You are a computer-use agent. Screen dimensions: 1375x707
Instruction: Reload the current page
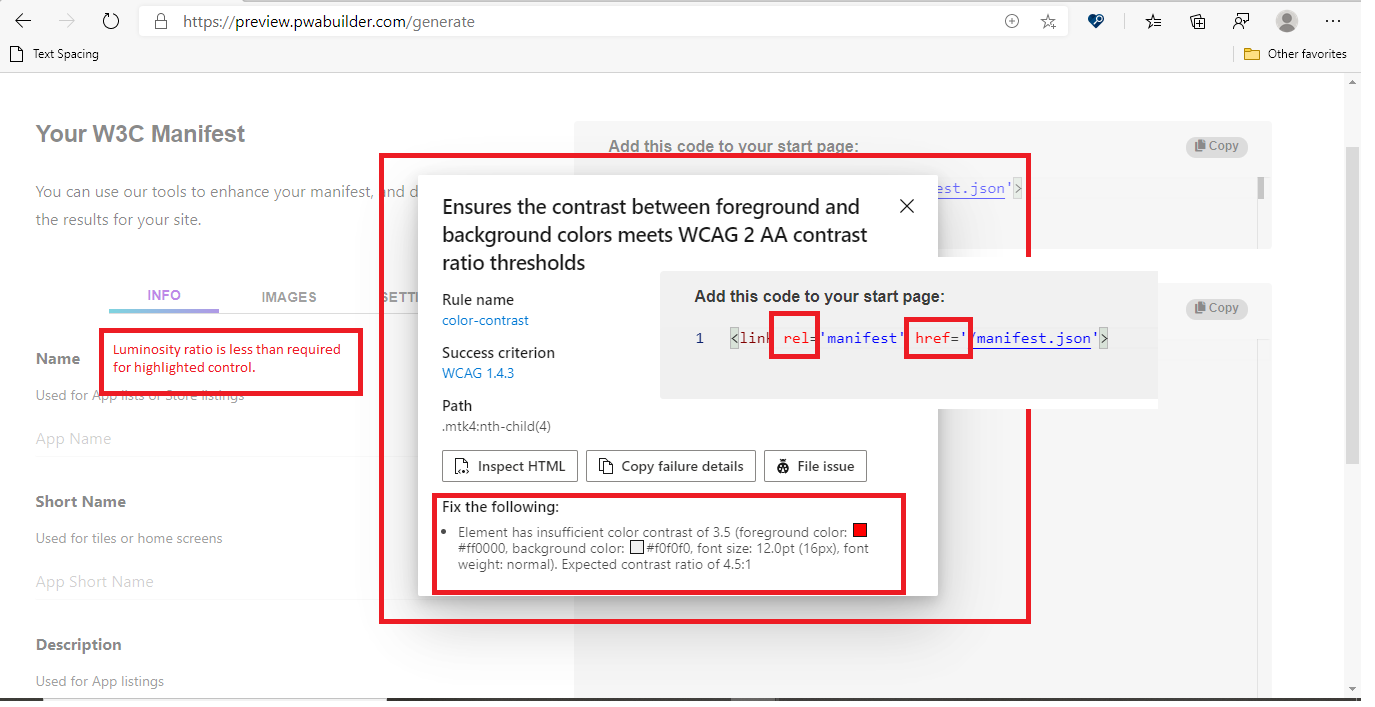[x=110, y=20]
